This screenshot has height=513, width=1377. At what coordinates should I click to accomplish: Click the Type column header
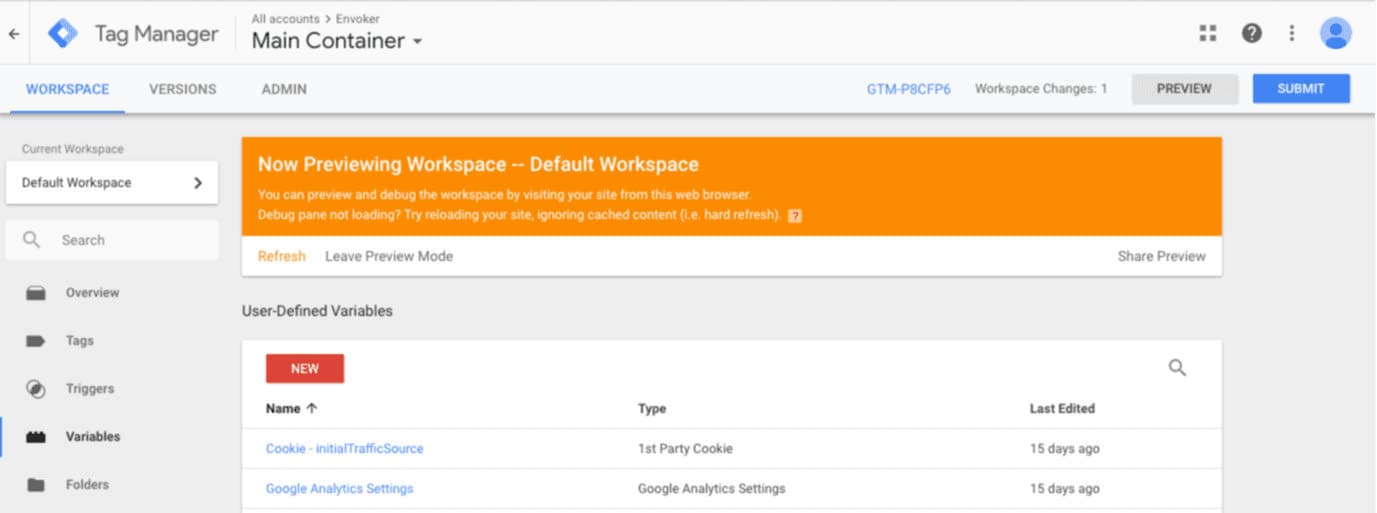[652, 408]
